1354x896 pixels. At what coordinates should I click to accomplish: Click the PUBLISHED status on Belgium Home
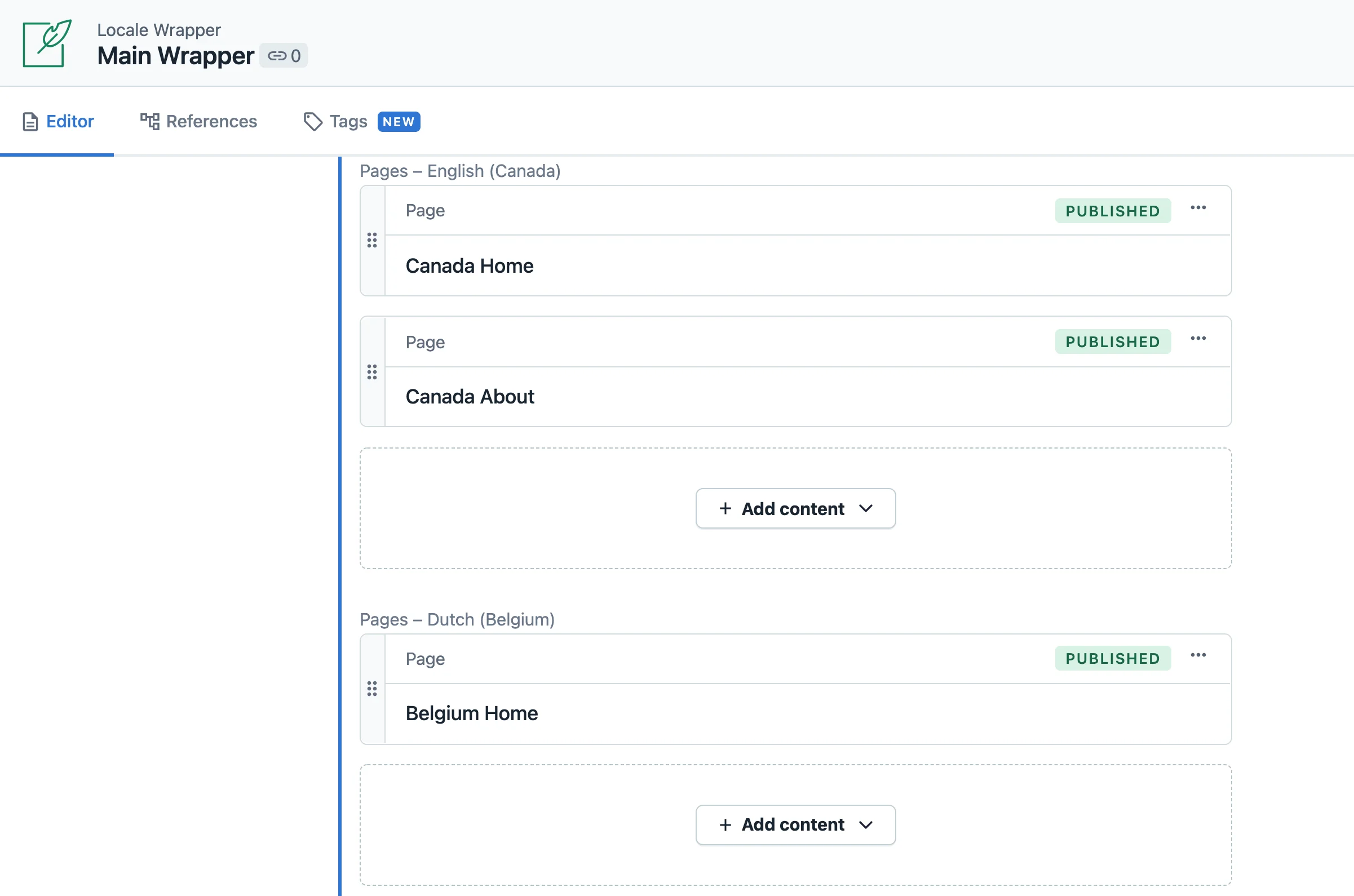1112,658
